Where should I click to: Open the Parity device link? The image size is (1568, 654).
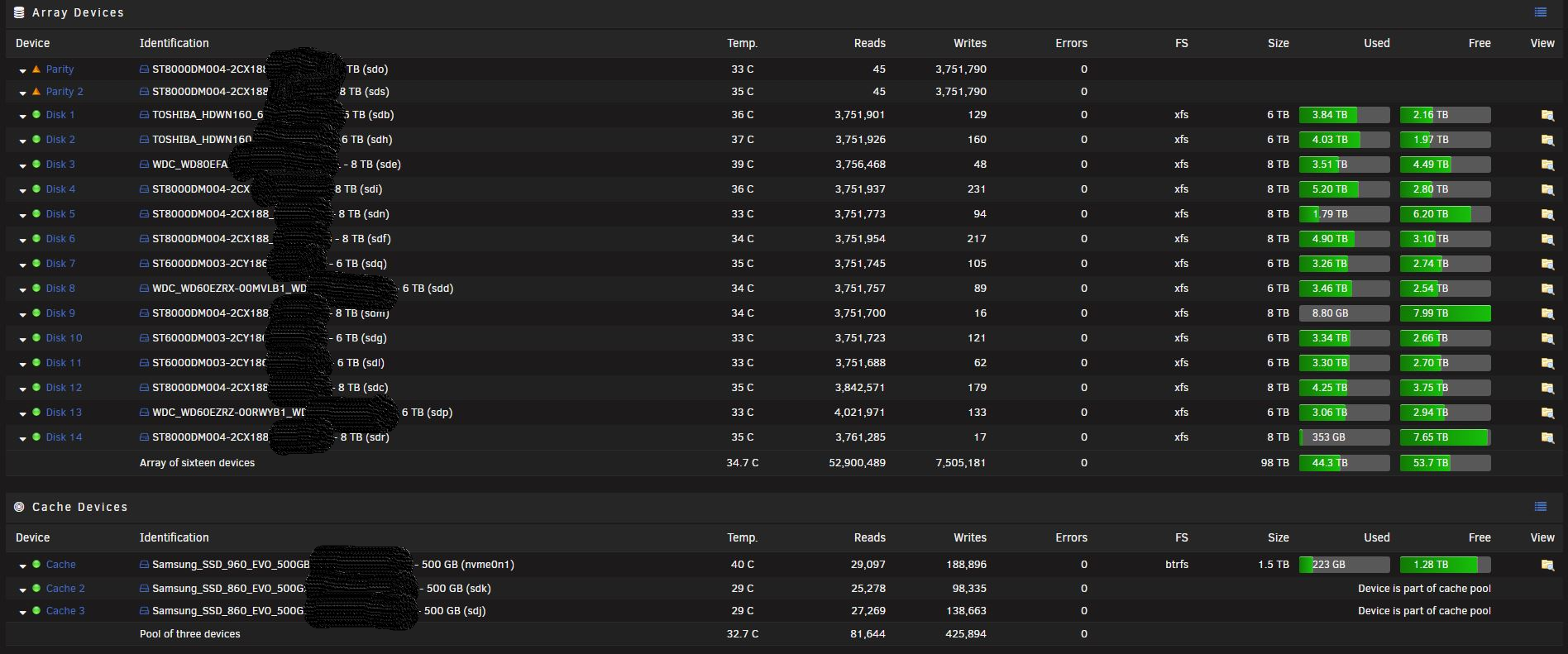(x=60, y=69)
